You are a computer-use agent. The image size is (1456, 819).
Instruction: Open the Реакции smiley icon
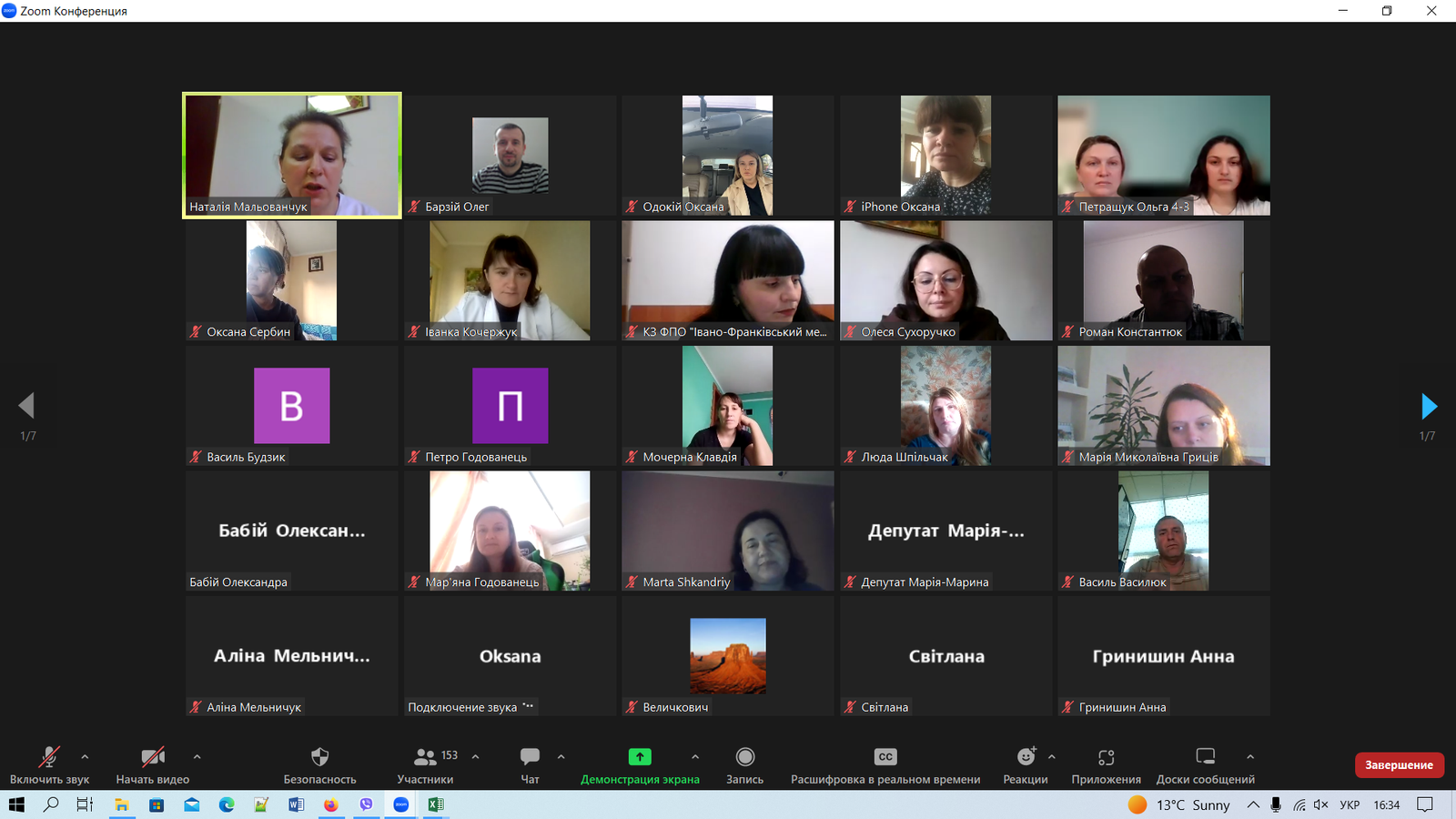tap(1026, 757)
